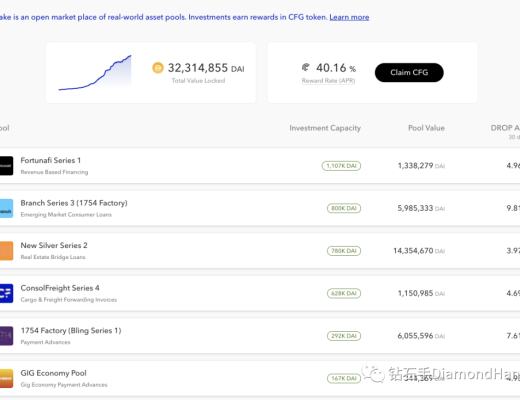Click the 628K DAI capacity badge
Screen dimensions: 520x400
[344, 293]
